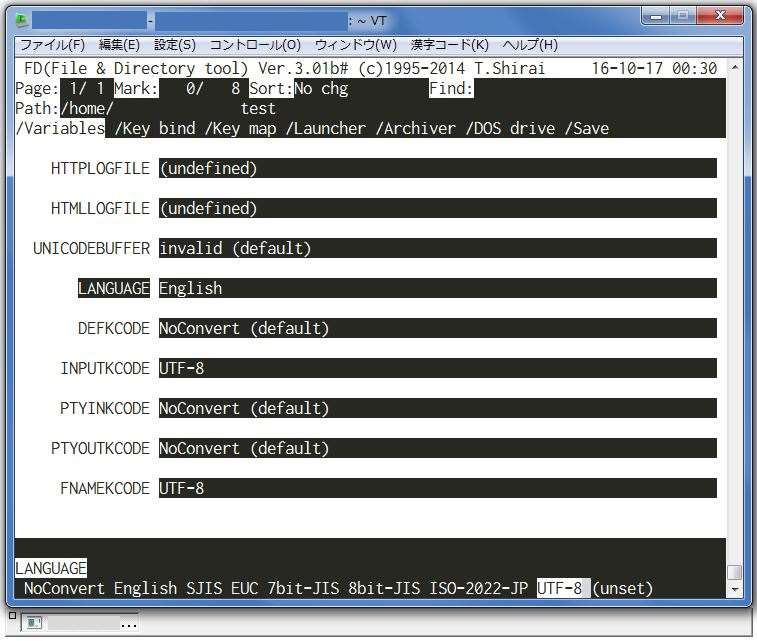Click the Path: /home/ text
Image resolution: width=757 pixels, height=641 pixels.
click(64, 109)
